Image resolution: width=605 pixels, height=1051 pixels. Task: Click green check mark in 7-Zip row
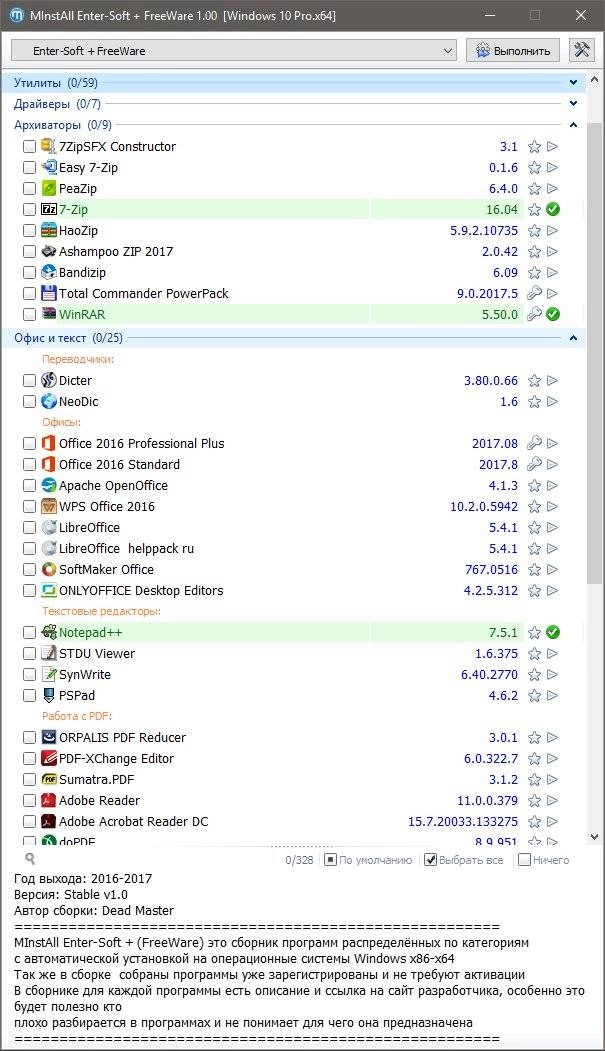tap(553, 210)
